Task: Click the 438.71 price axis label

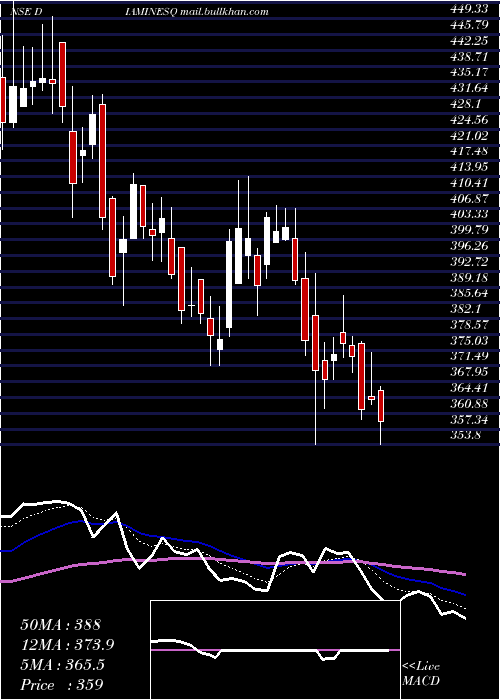Action: pos(471,56)
